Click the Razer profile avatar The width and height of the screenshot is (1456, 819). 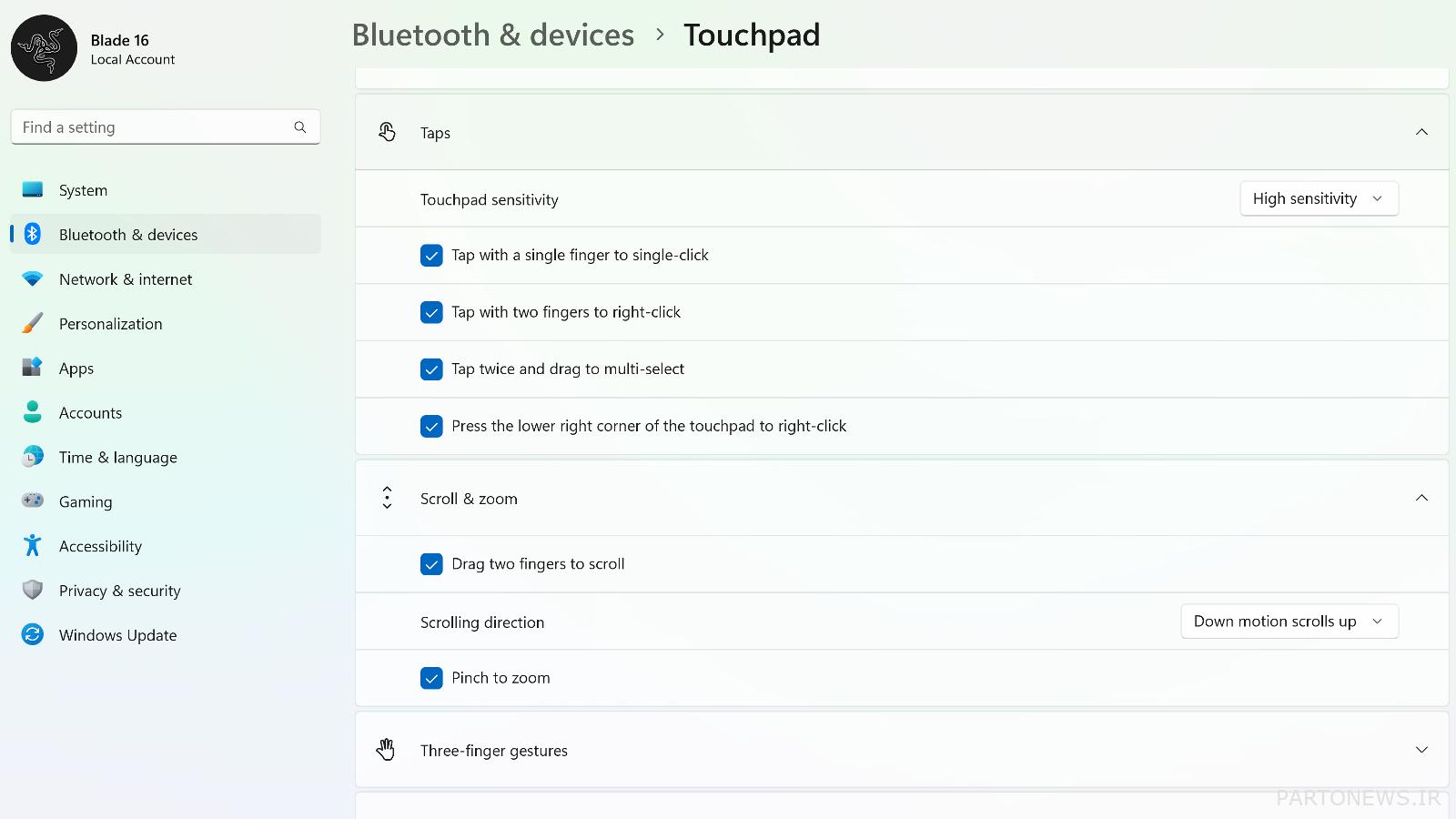pyautogui.click(x=44, y=48)
